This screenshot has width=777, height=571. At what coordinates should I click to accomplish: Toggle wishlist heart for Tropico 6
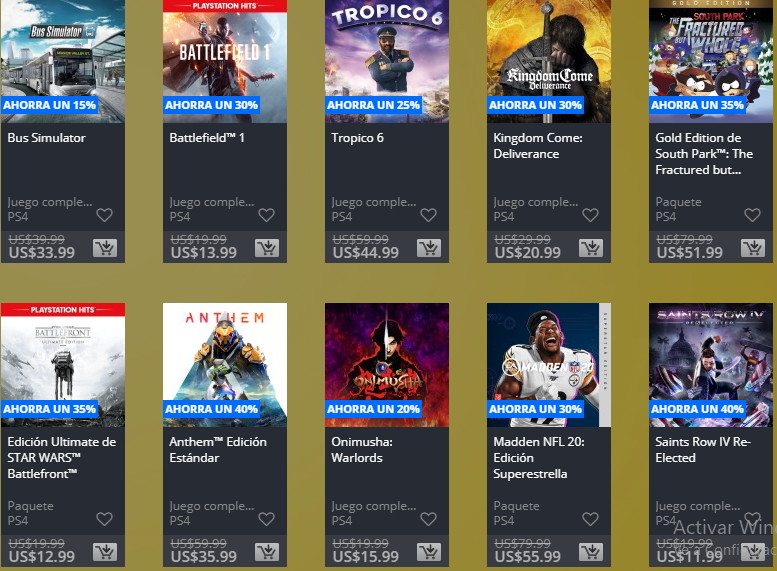(429, 215)
